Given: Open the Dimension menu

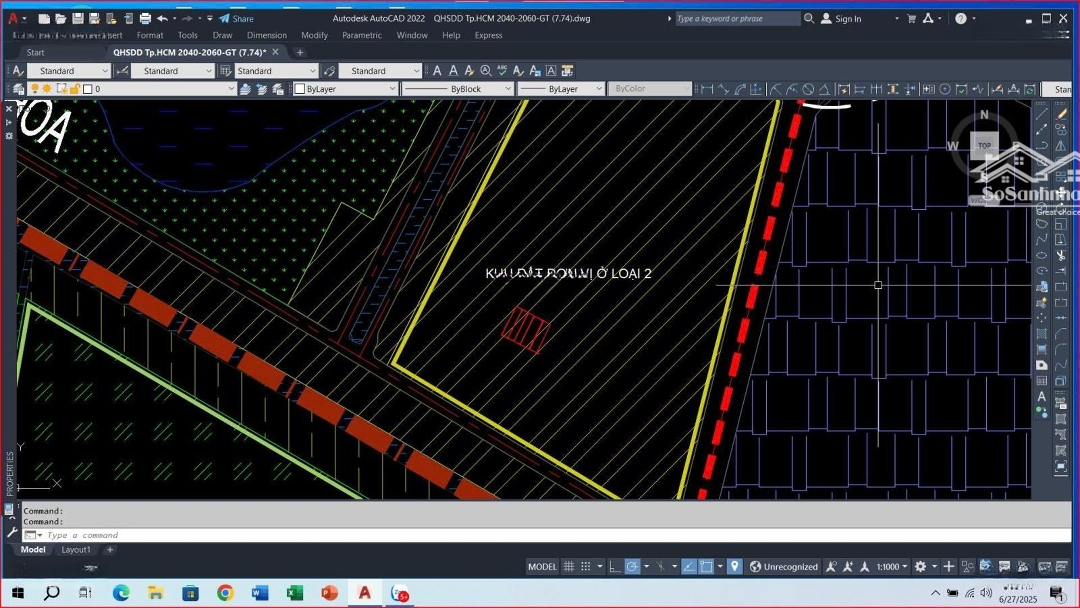Looking at the screenshot, I should (x=266, y=35).
